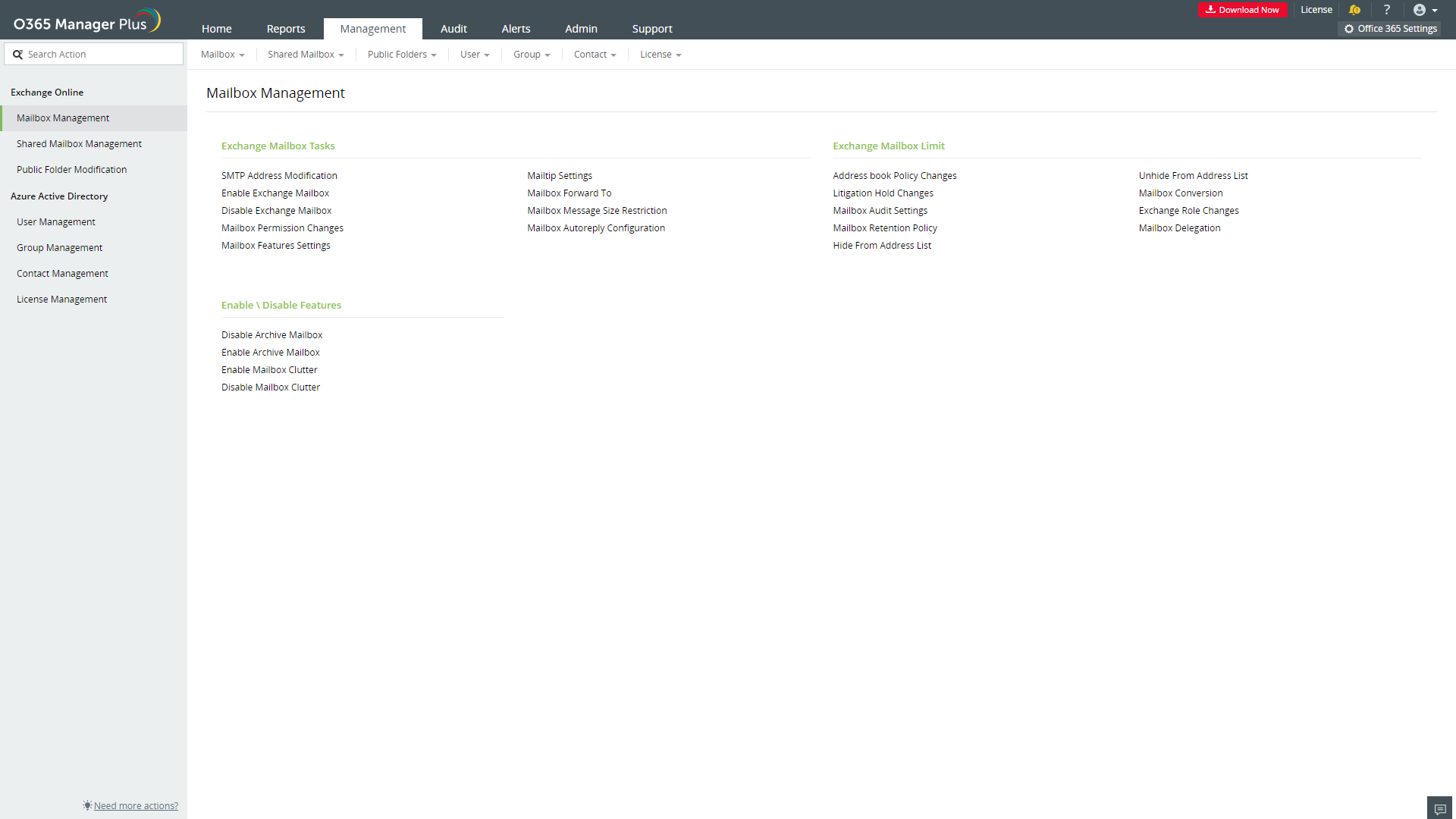Open the Group dropdown in toolbar
The image size is (1456, 819).
[532, 55]
